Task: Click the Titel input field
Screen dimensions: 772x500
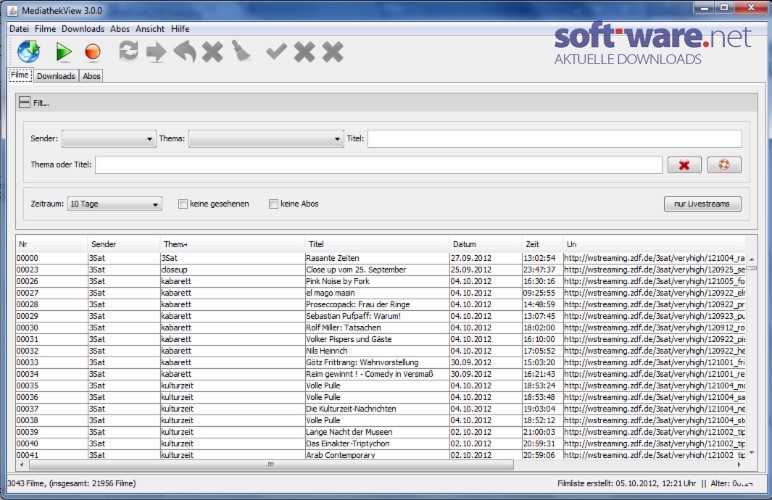Action: [x=554, y=139]
